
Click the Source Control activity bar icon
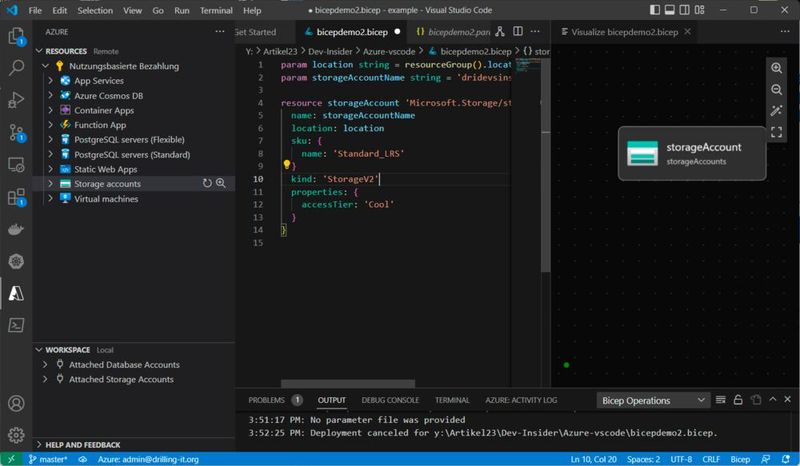pyautogui.click(x=16, y=132)
